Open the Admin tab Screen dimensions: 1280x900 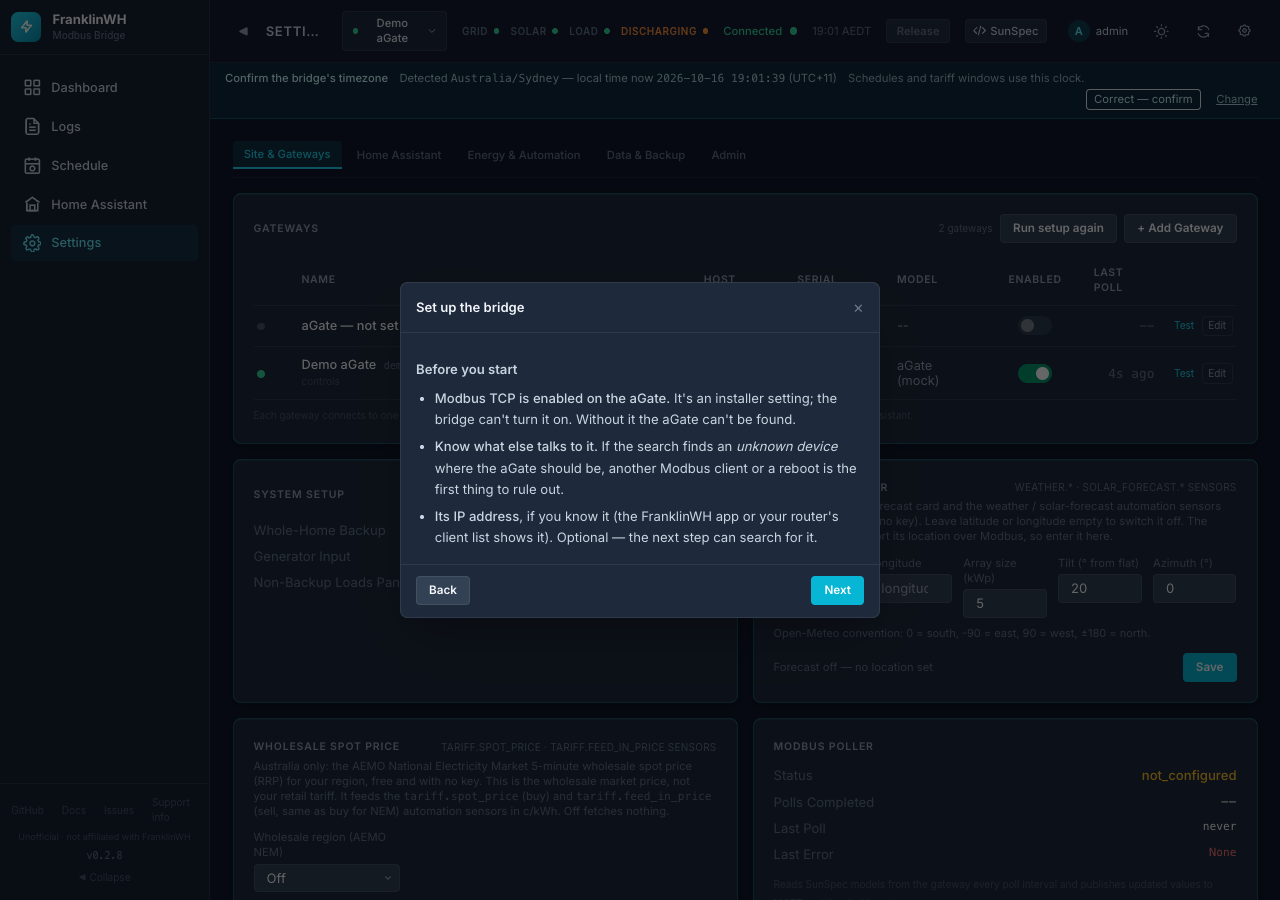[729, 155]
